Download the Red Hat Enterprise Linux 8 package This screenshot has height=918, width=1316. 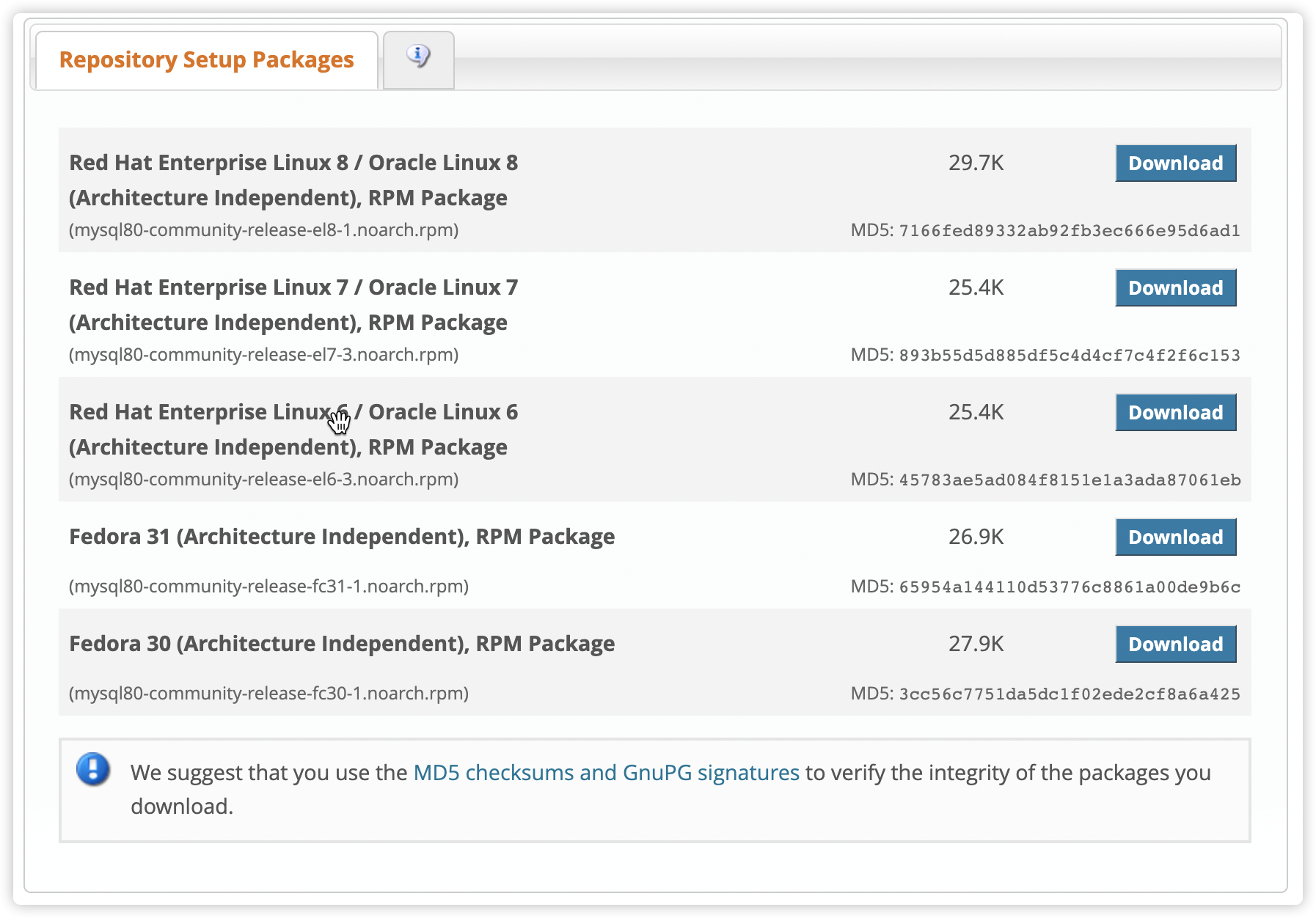[x=1175, y=163]
